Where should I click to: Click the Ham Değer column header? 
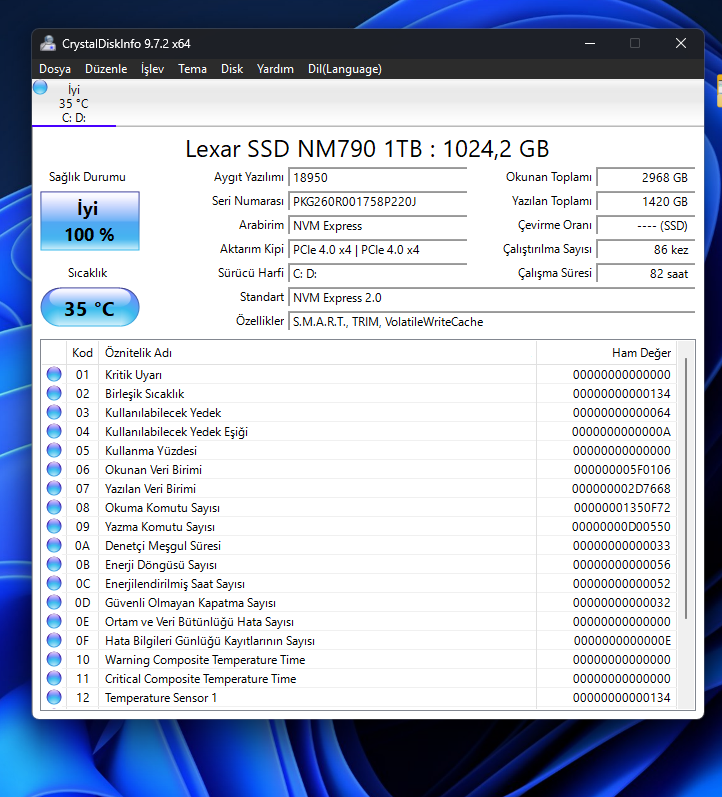pyautogui.click(x=605, y=353)
